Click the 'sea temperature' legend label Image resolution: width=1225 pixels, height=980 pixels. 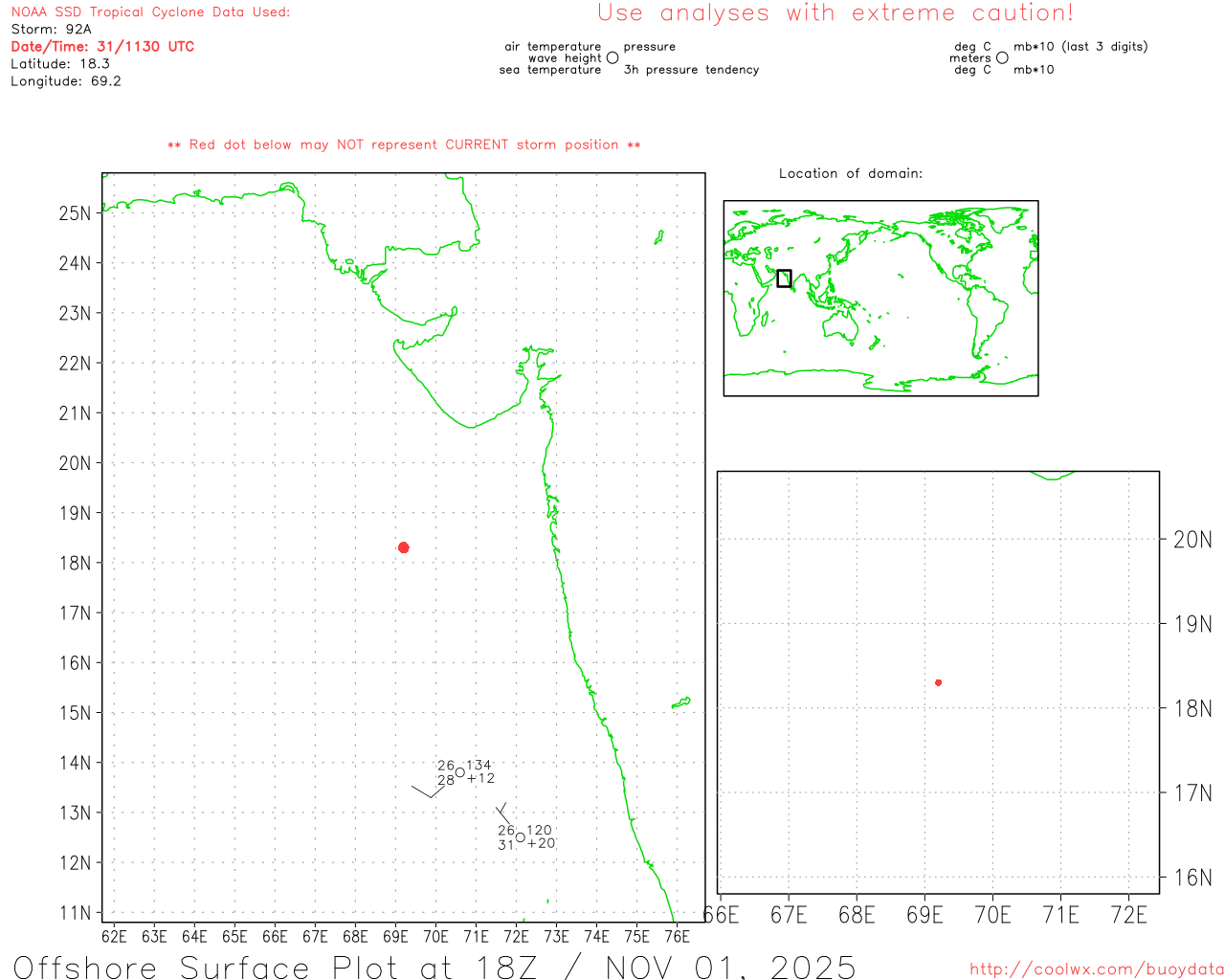pos(550,70)
